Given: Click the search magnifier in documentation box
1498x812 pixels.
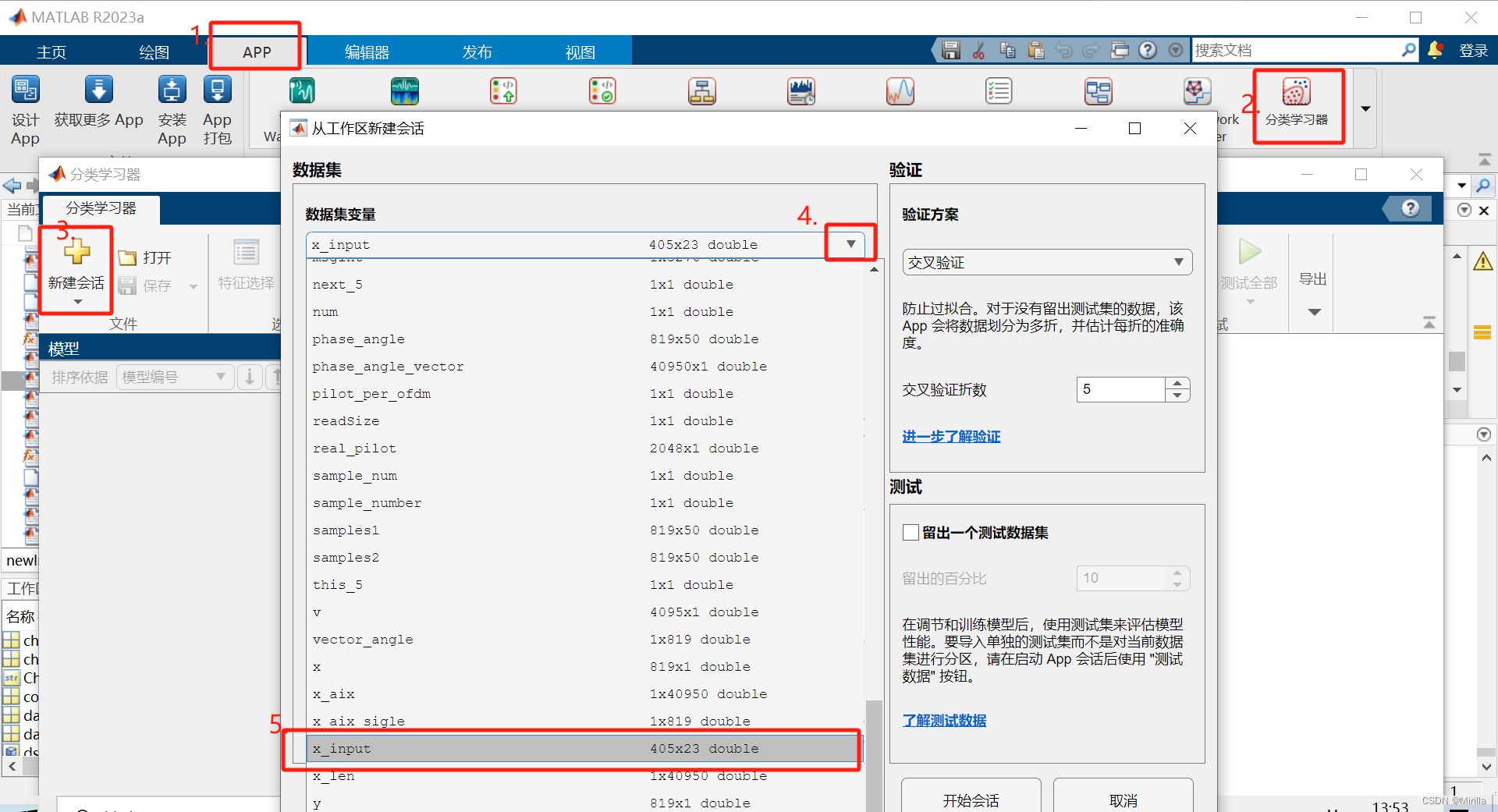Looking at the screenshot, I should tap(1407, 50).
